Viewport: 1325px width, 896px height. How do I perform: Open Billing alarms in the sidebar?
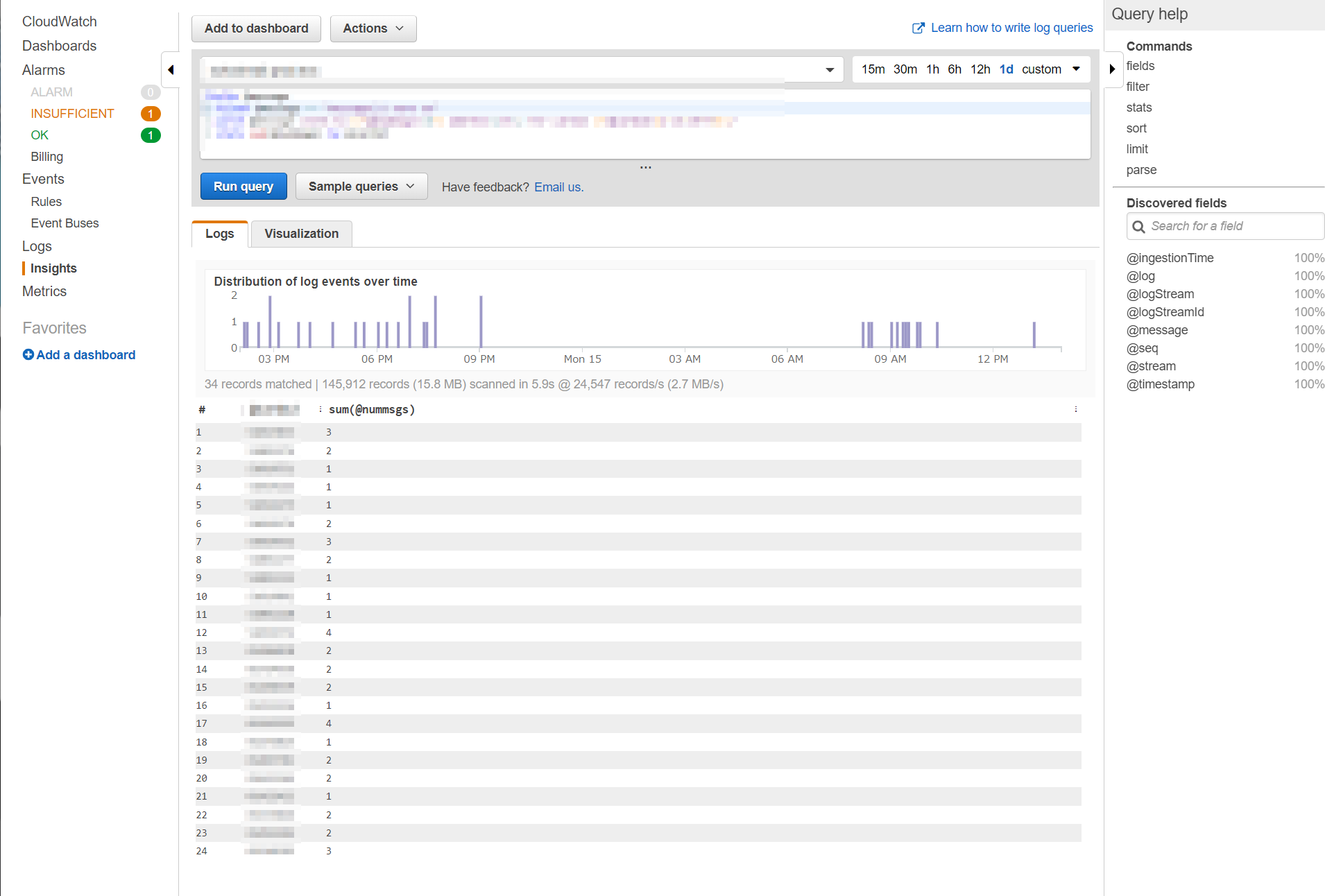coord(47,157)
